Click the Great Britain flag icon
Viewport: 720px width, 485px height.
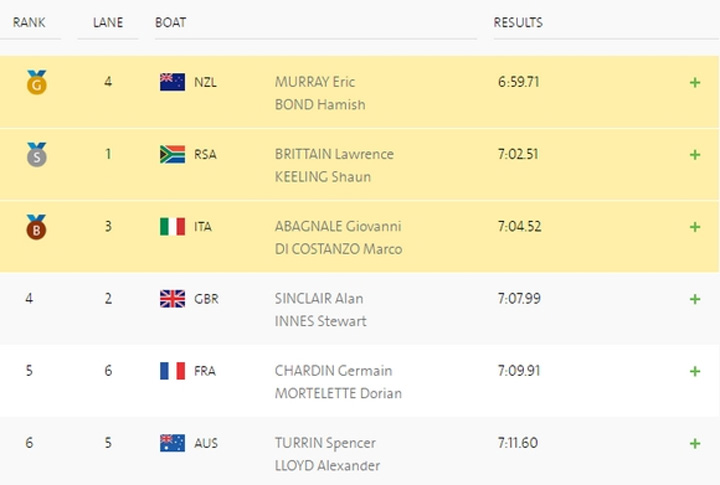172,298
